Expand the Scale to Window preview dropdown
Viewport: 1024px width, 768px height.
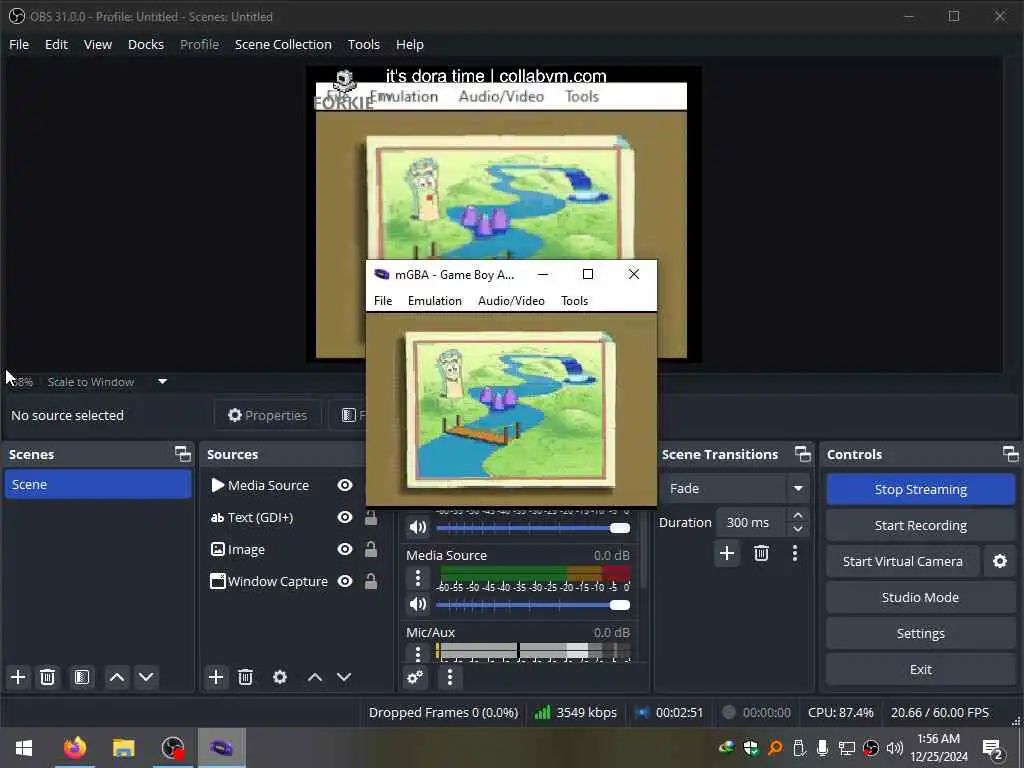tap(163, 381)
